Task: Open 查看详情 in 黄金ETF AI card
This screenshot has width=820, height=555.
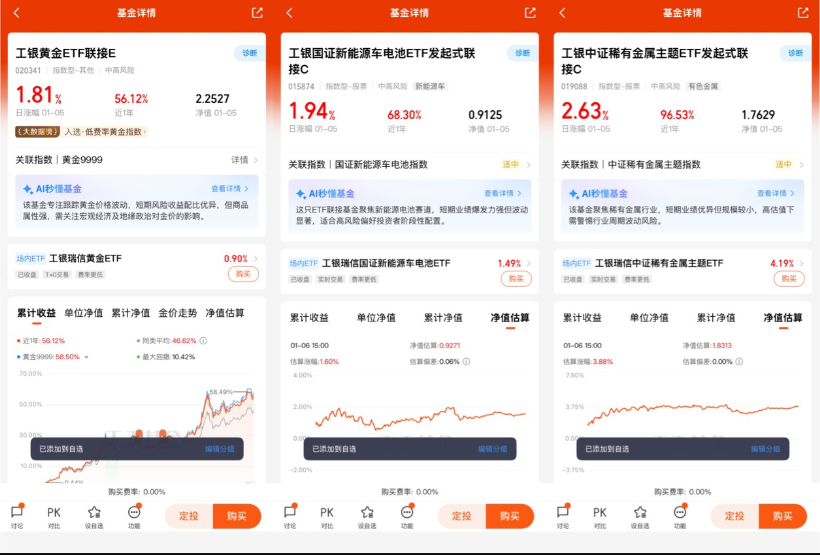Action: coord(230,188)
